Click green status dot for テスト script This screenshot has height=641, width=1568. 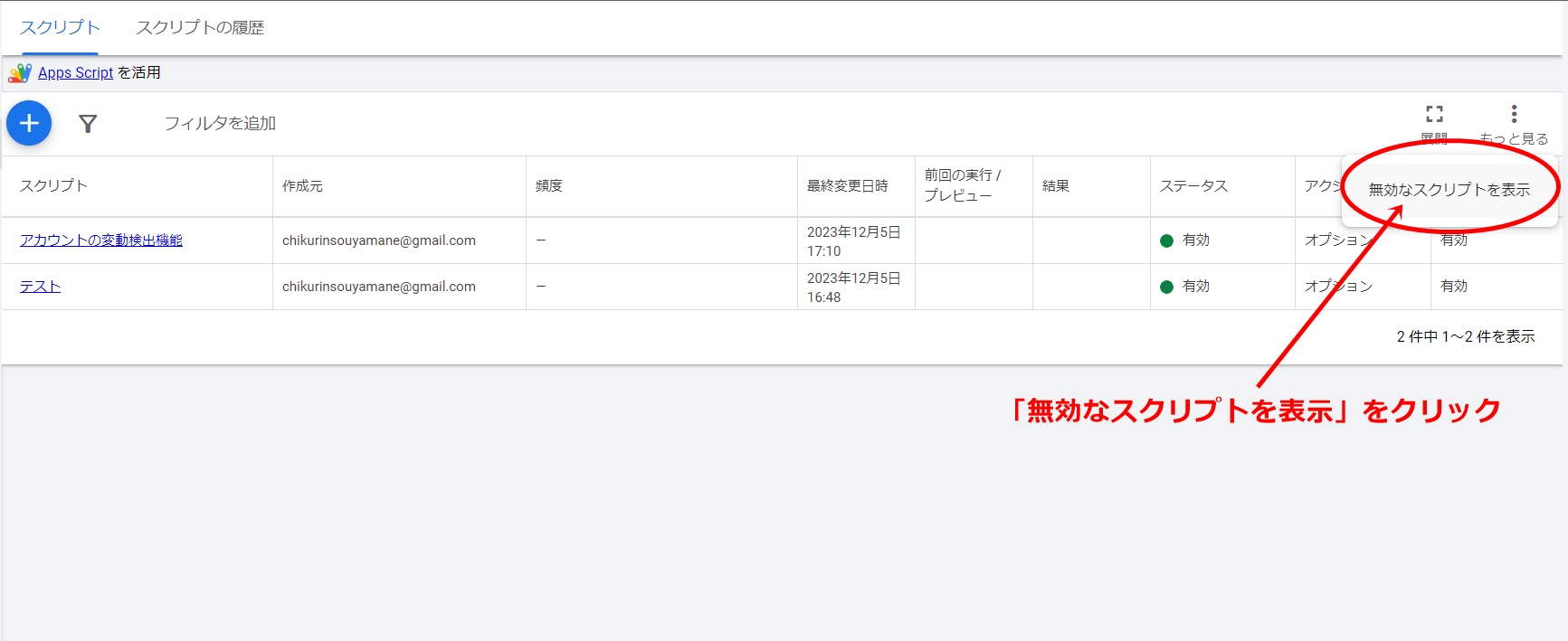tap(1166, 287)
